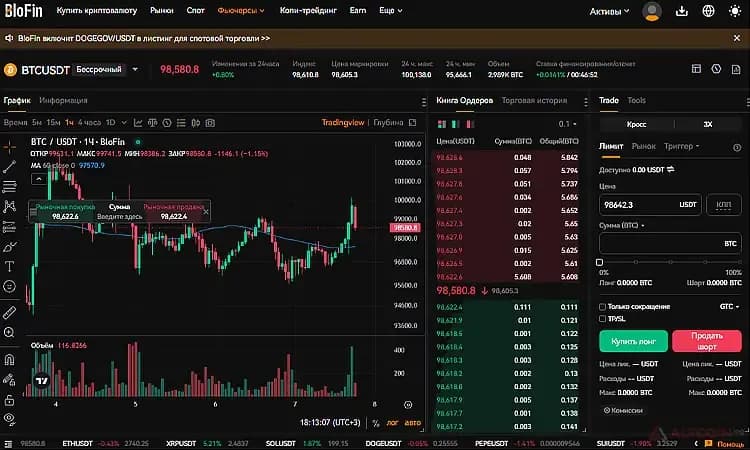
Task: Open the calculator button beside price
Action: pyautogui.click(x=724, y=205)
